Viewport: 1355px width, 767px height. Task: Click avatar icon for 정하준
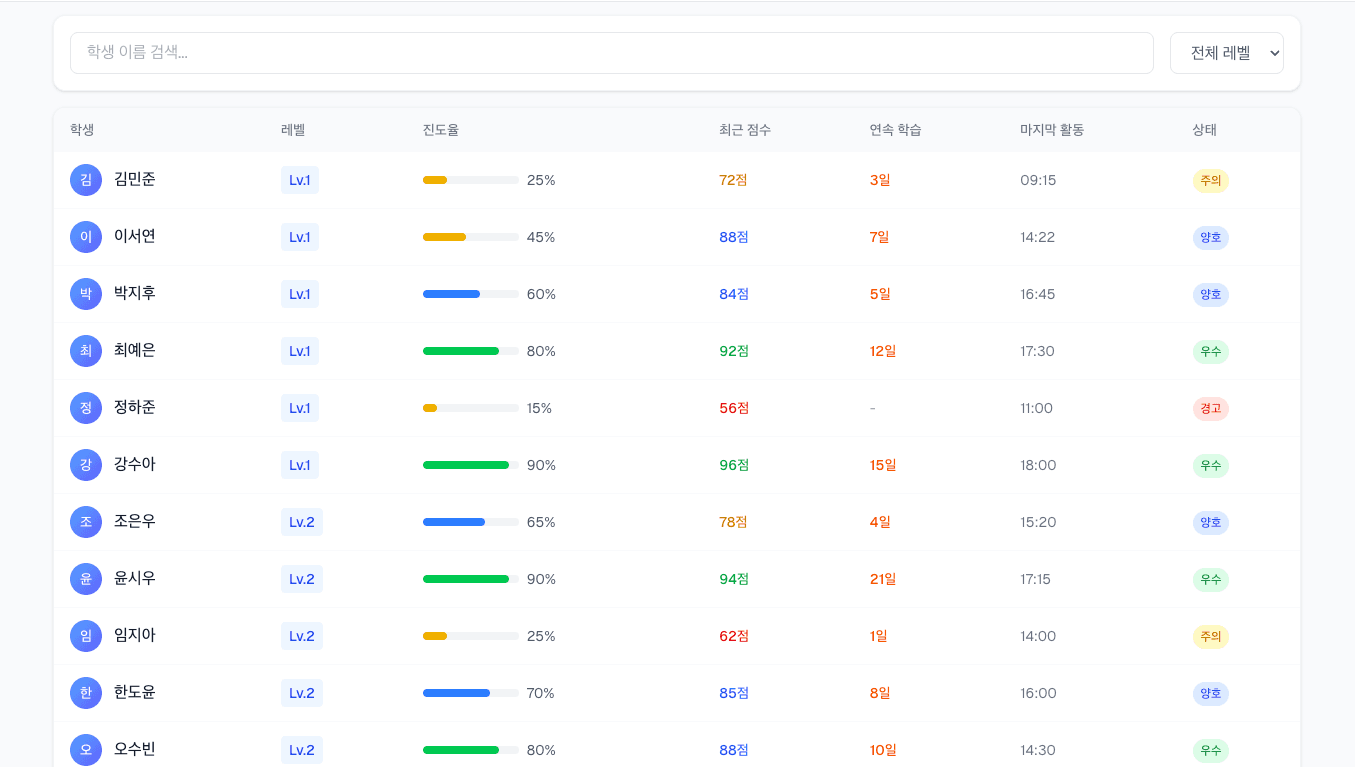point(86,408)
